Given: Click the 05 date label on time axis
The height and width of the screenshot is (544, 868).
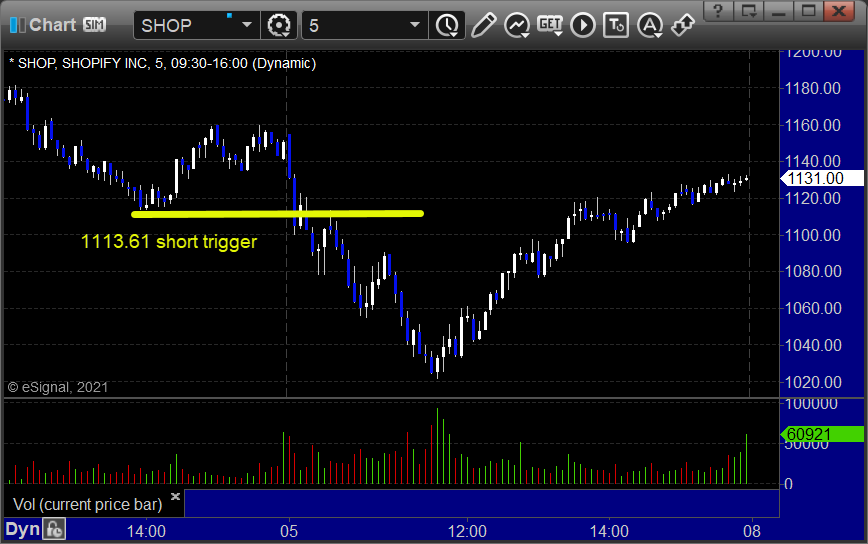Looking at the screenshot, I should pyautogui.click(x=289, y=531).
